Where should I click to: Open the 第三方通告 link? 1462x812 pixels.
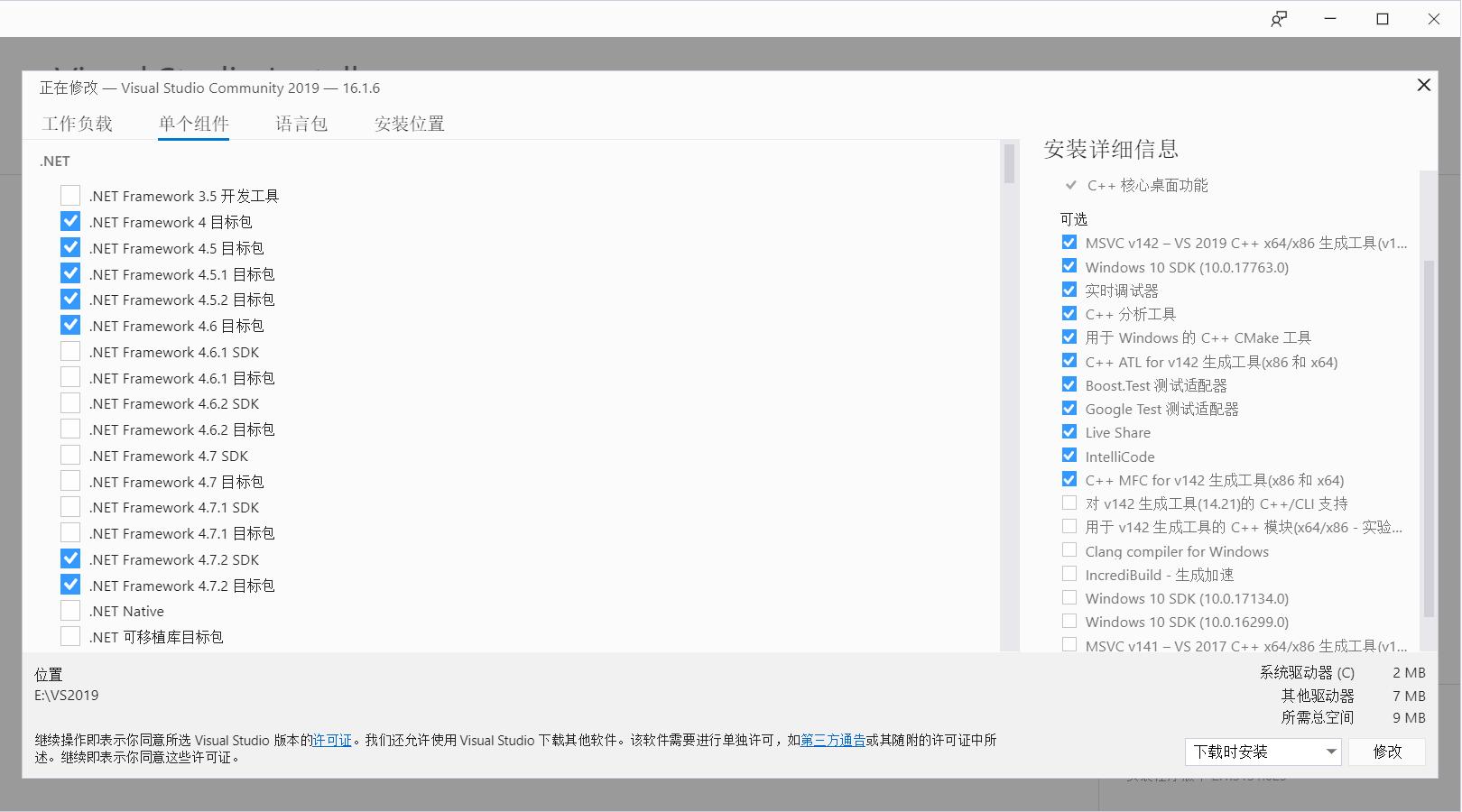pos(833,741)
